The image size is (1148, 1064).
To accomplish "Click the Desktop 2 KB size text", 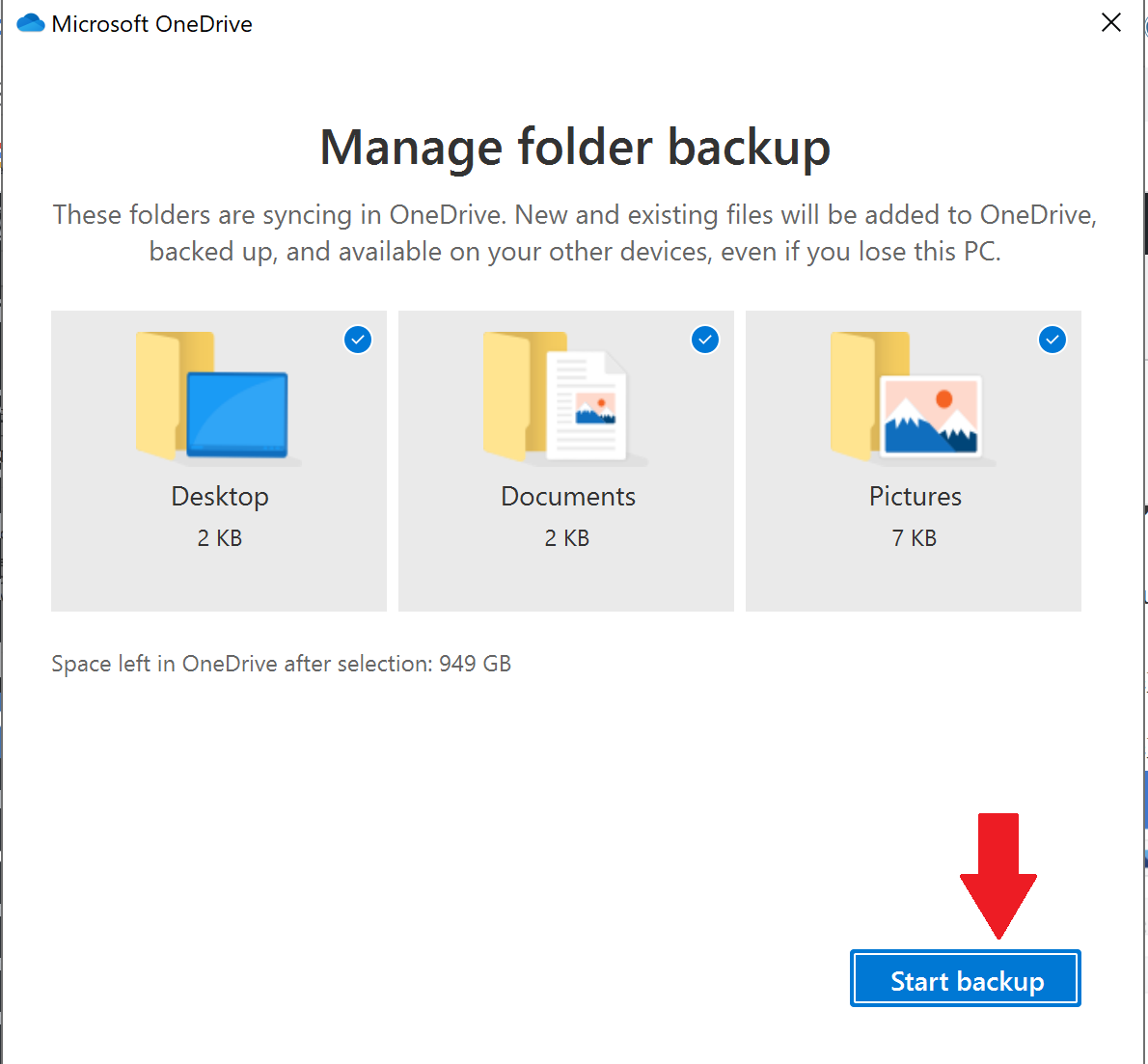I will pos(220,538).
